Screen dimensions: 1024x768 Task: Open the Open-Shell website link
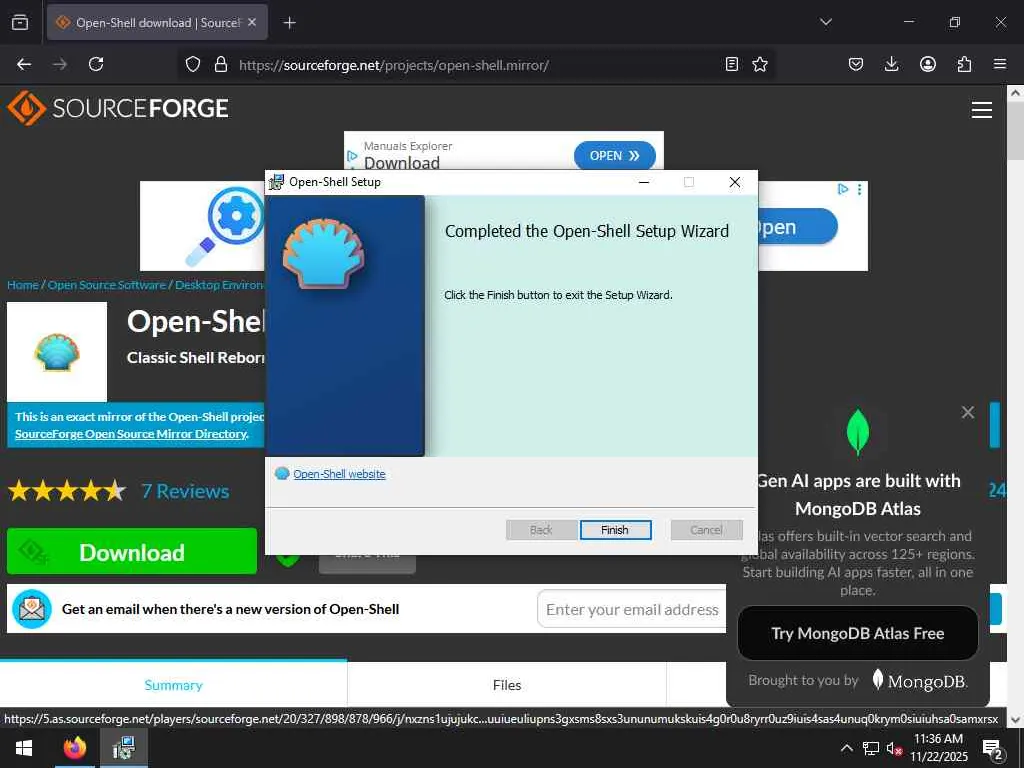339,474
